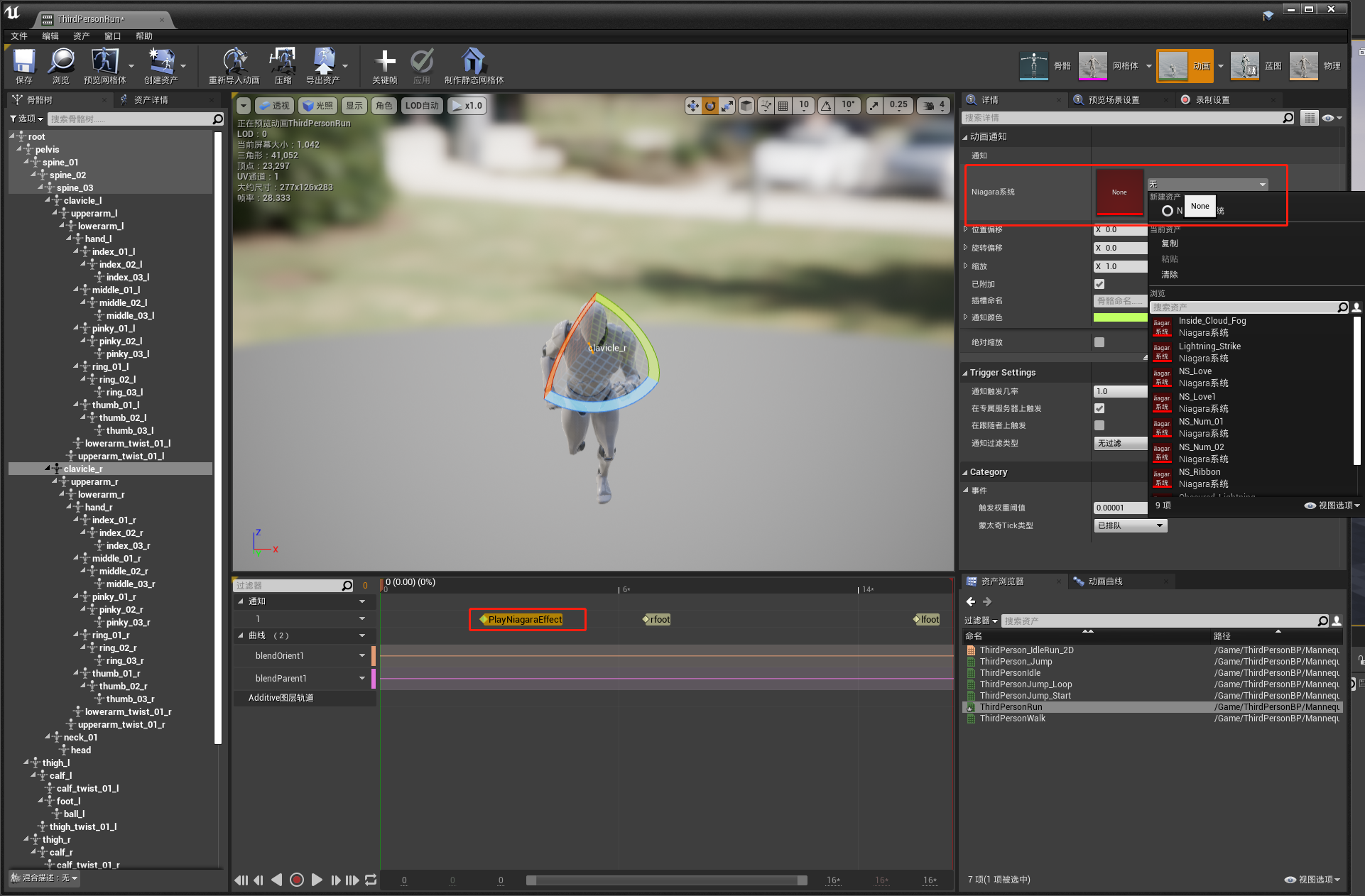Click 清除 (Clear) in the asset menu
Image resolution: width=1365 pixels, height=896 pixels.
click(1169, 275)
